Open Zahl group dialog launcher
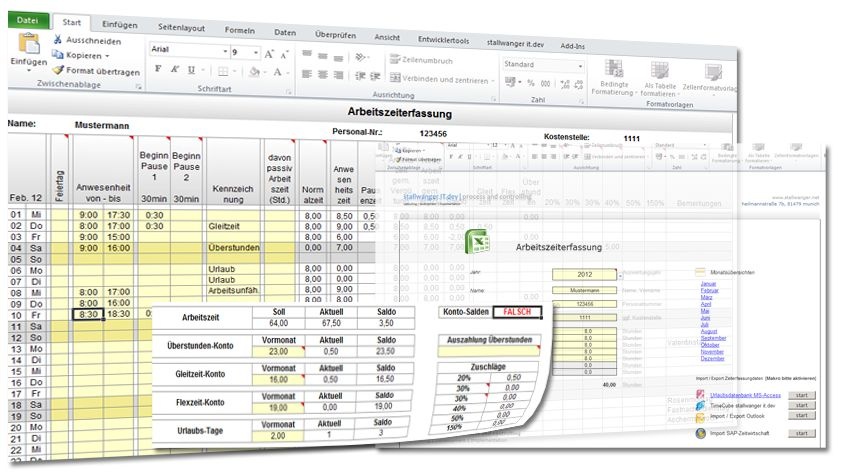This screenshot has height=474, width=861. [x=581, y=102]
